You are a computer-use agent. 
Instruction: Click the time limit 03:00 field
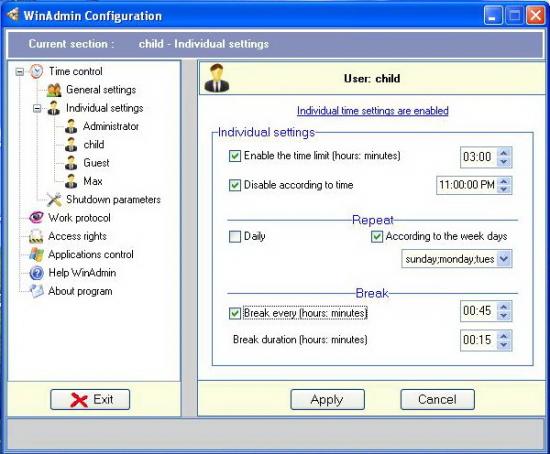[x=478, y=157]
